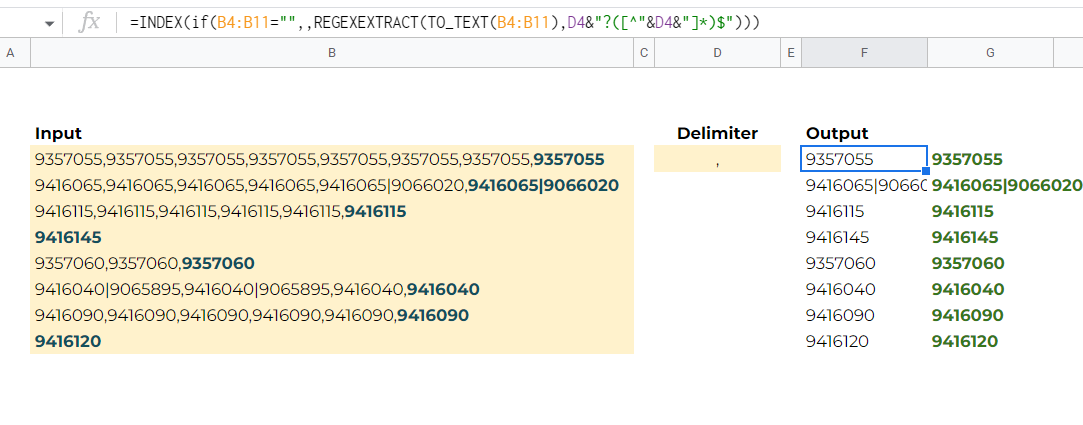This screenshot has height=425, width=1083.
Task: Select green bold cell 9416145
Action: pos(990,237)
